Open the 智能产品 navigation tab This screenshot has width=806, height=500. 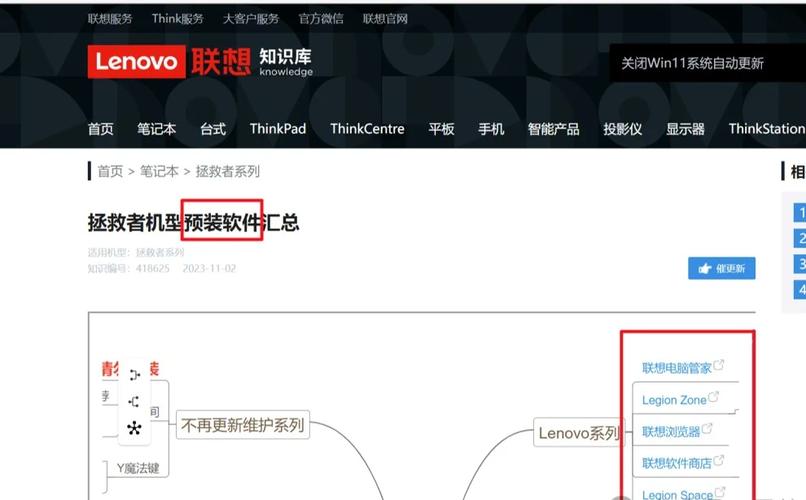(x=554, y=128)
